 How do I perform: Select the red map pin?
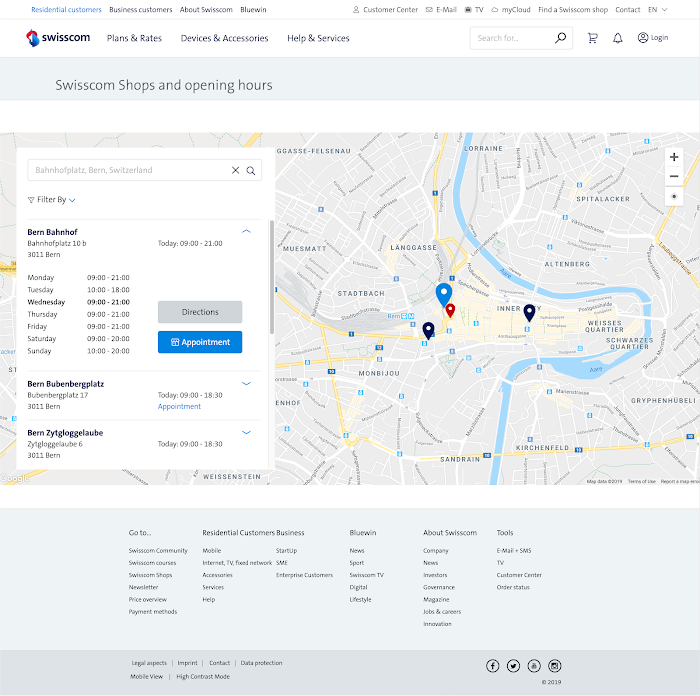450,310
